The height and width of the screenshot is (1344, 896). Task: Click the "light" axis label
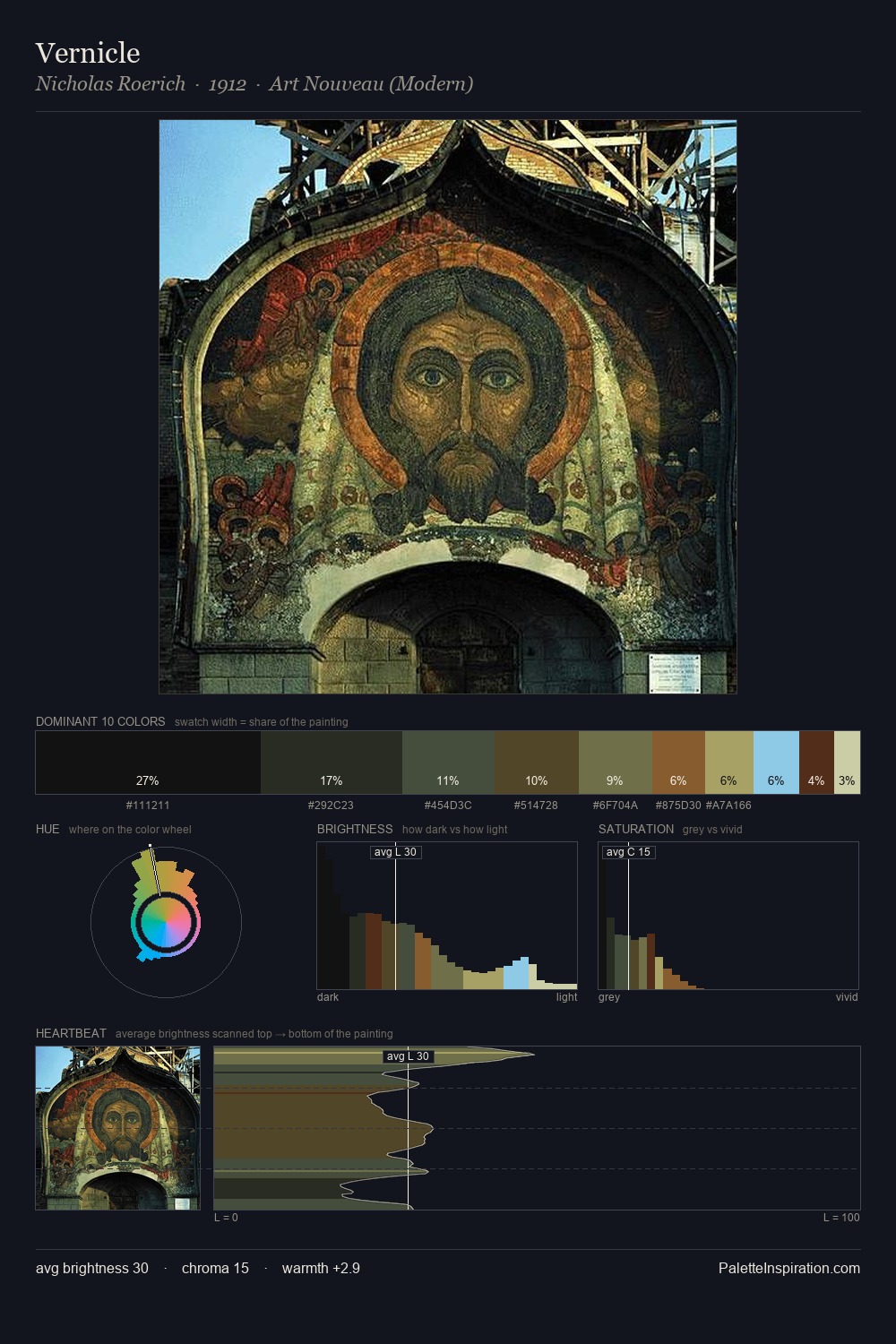(566, 997)
